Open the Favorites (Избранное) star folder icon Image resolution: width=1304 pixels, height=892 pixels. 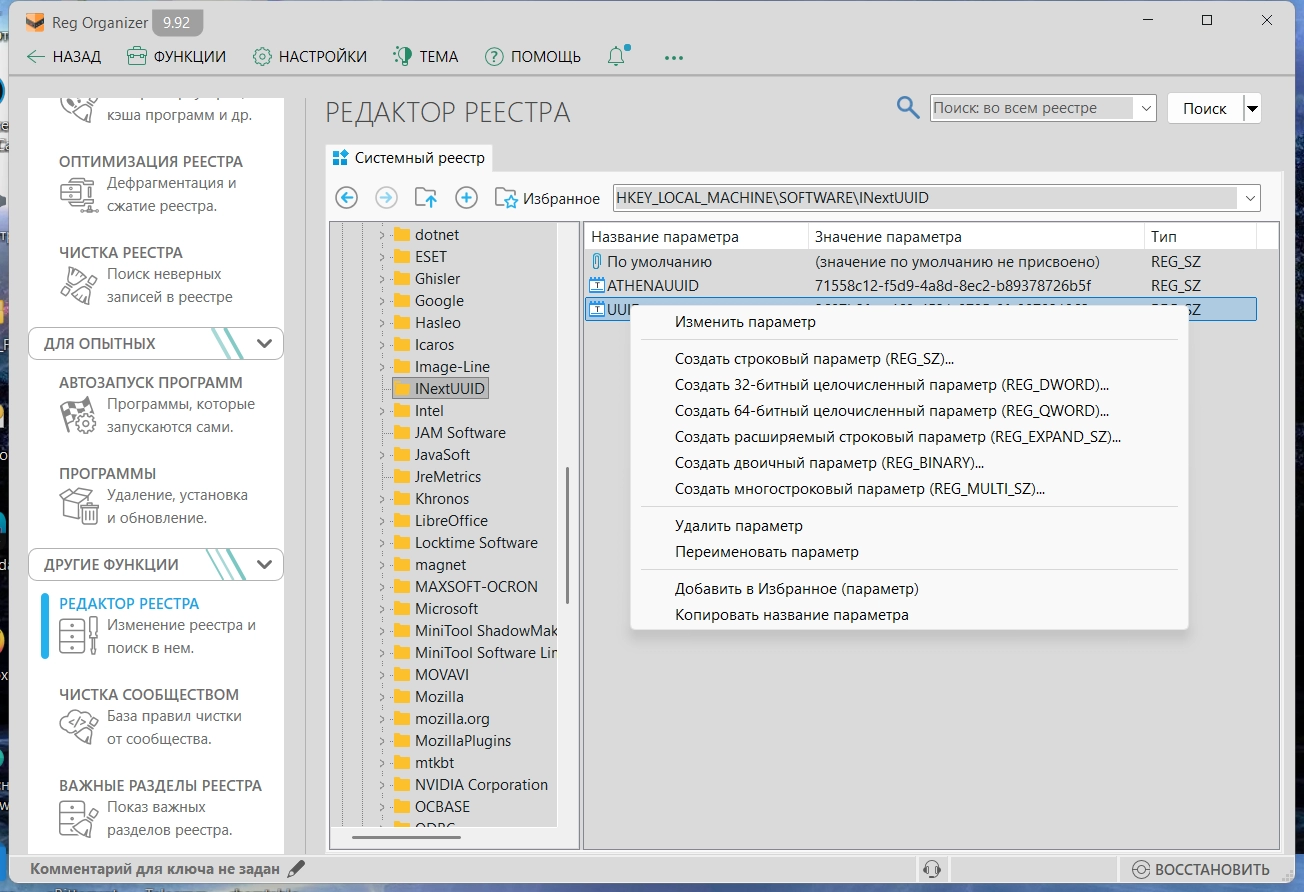coord(506,198)
